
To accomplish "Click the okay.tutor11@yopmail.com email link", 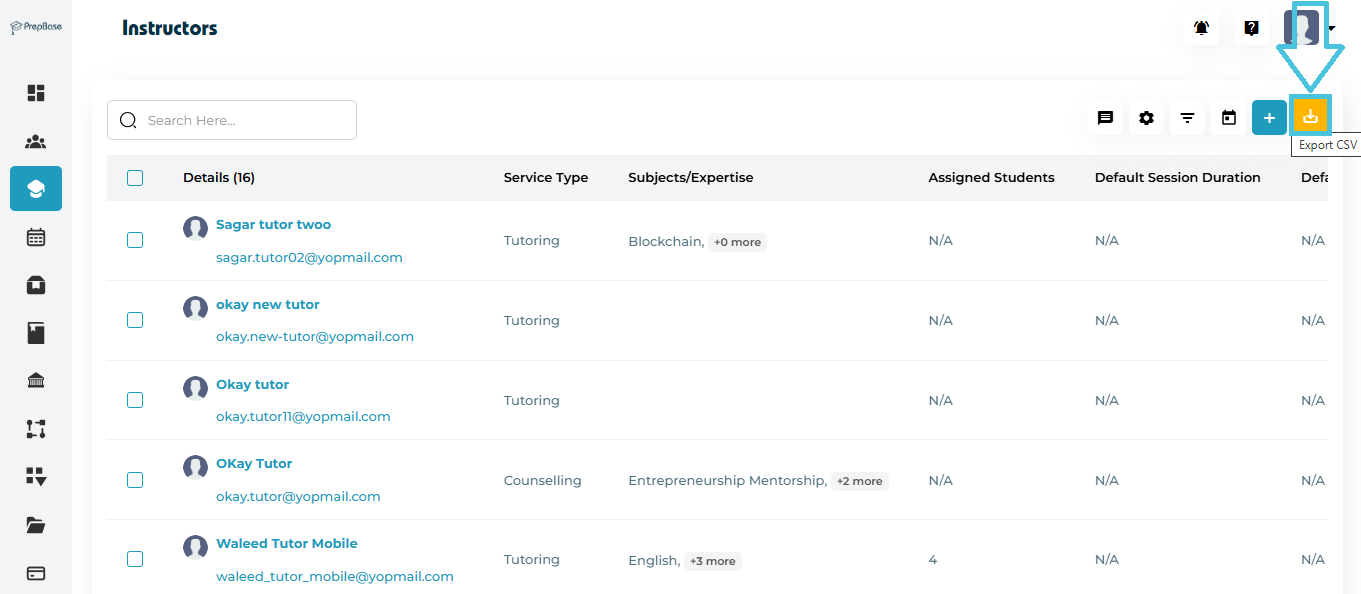I will pyautogui.click(x=303, y=417).
